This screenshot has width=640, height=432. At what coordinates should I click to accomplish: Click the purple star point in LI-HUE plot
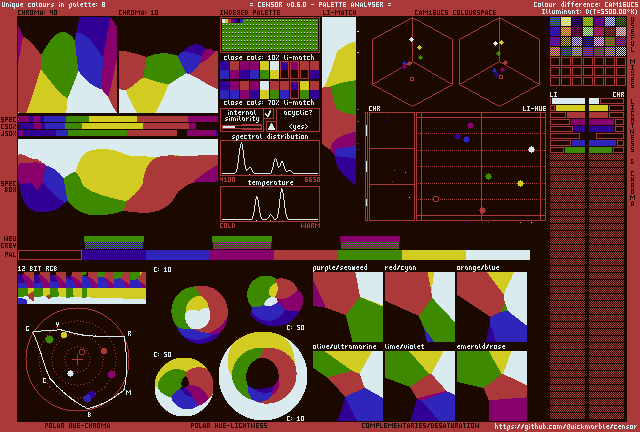click(x=470, y=125)
